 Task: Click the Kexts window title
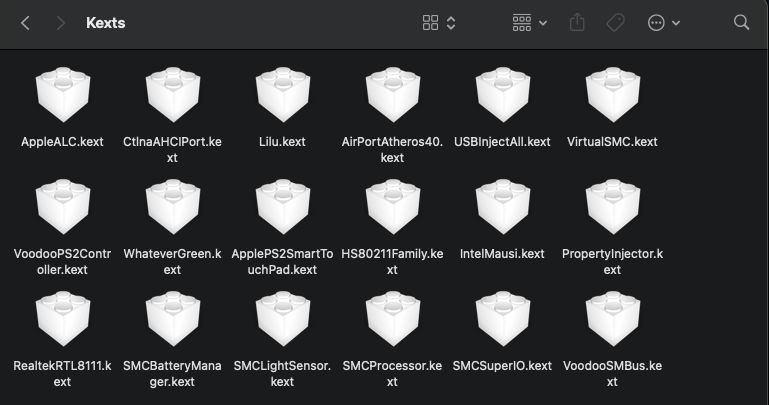(x=105, y=23)
